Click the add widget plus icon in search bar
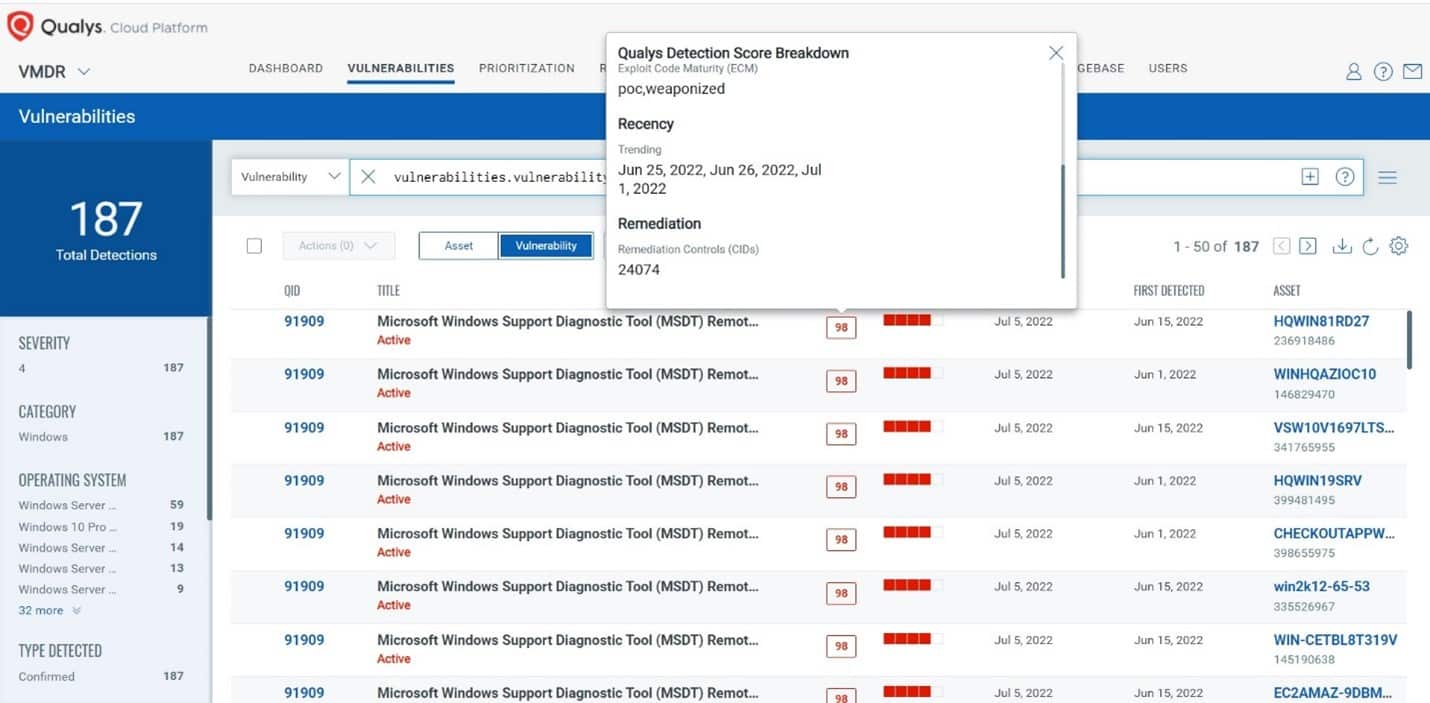Image resolution: width=1430 pixels, height=703 pixels. pyautogui.click(x=1310, y=177)
